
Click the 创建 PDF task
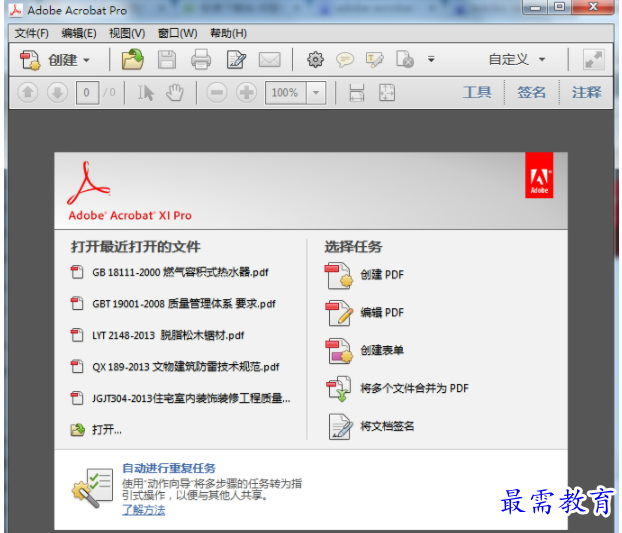click(382, 275)
